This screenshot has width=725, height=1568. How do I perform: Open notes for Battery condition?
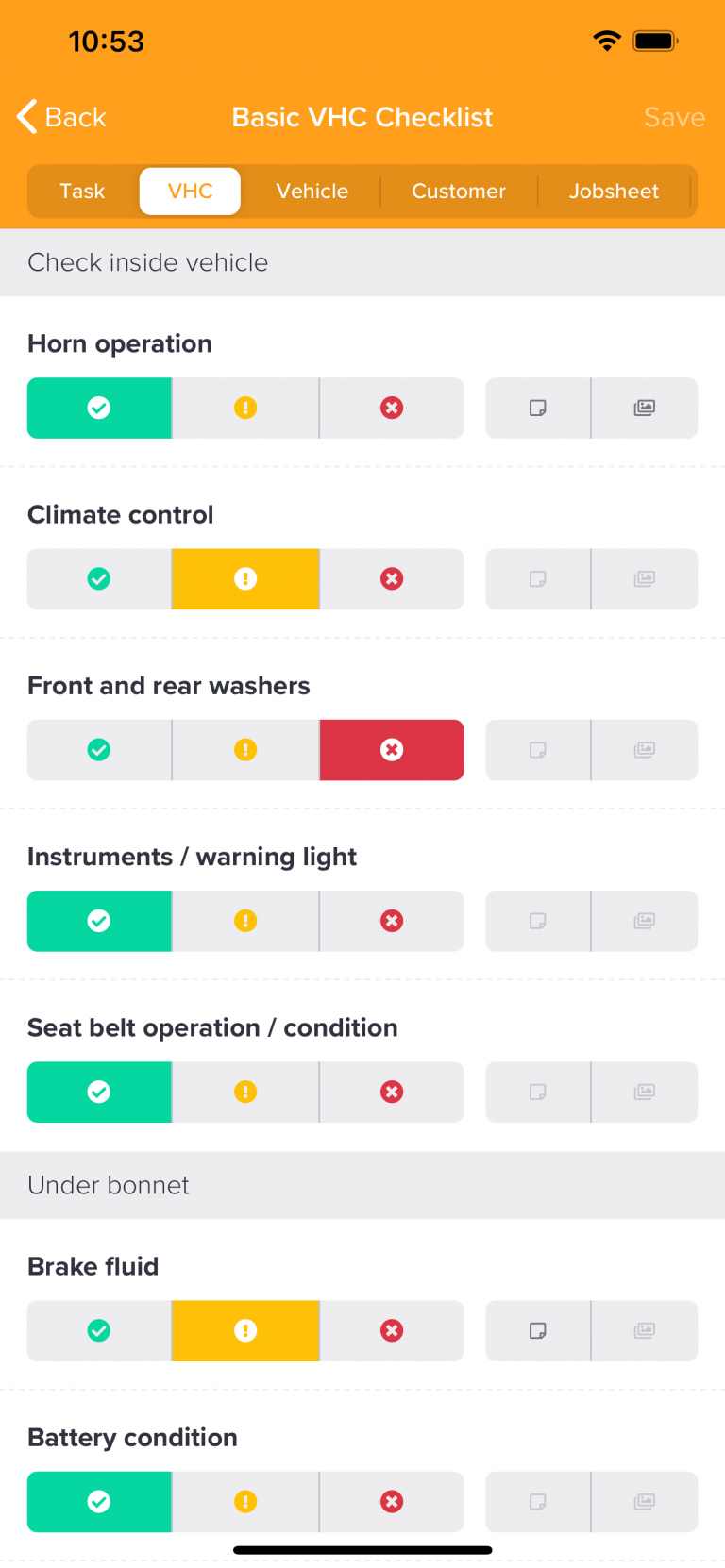pos(537,1501)
